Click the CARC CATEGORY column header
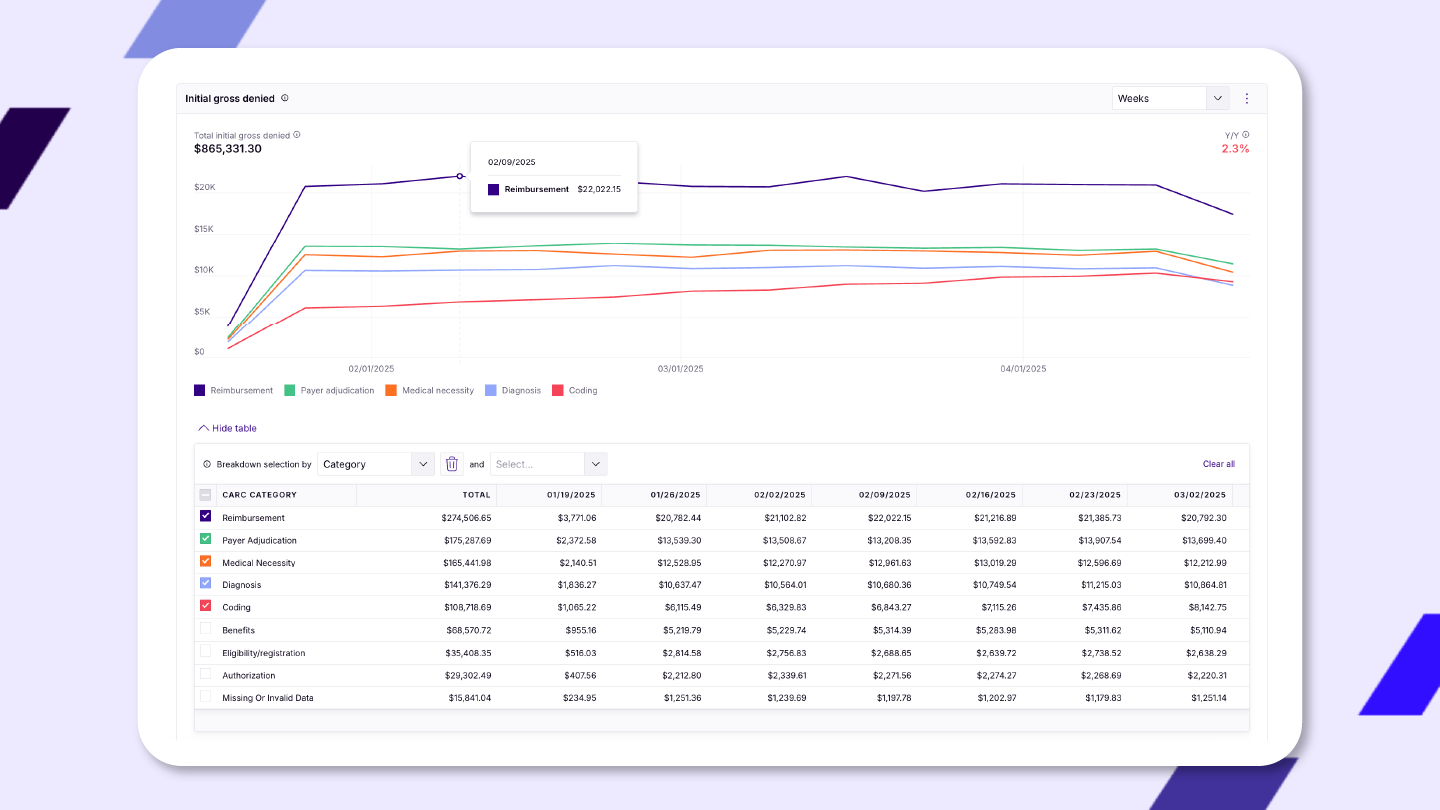Screen dimensions: 1440x810 259,495
